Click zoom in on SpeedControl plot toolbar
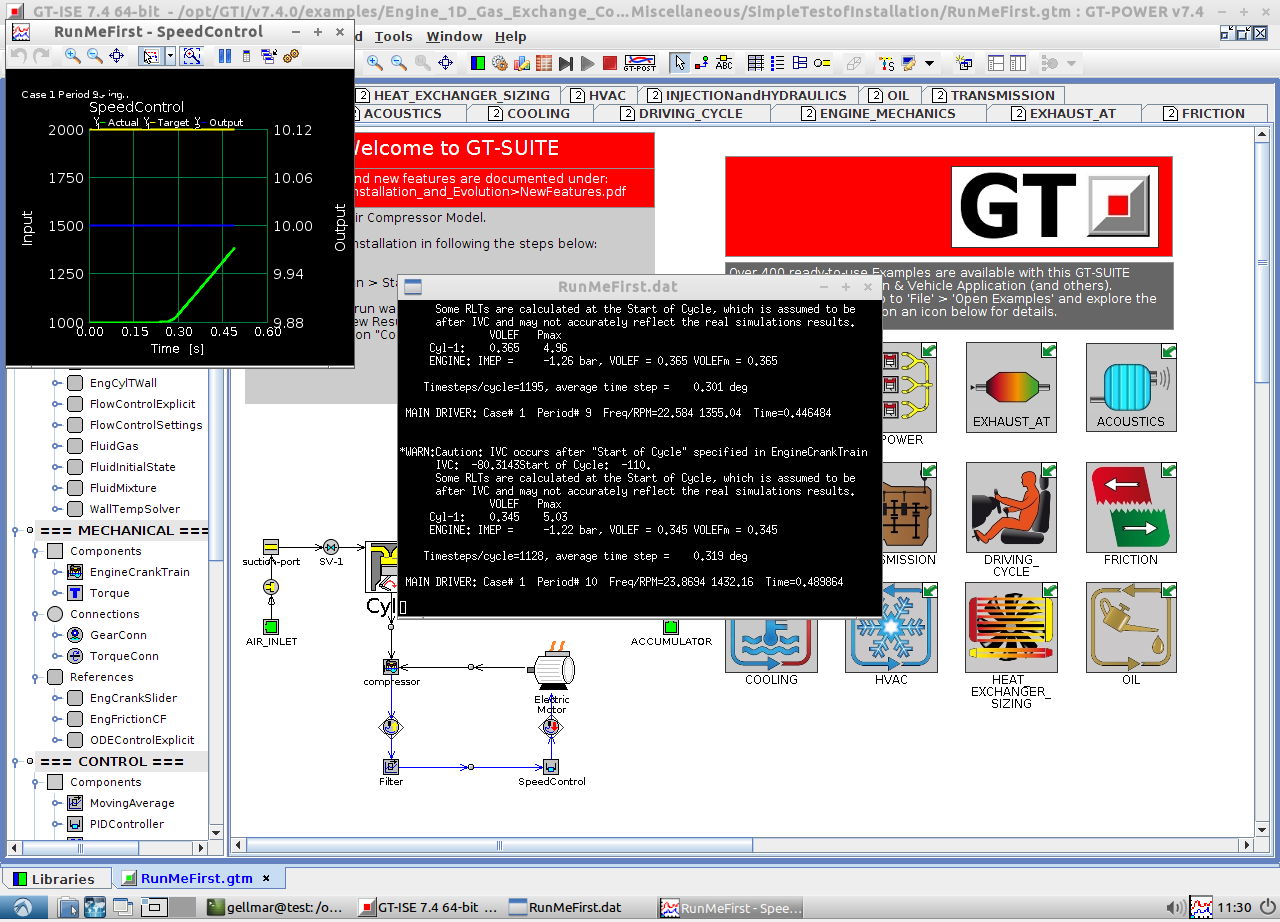This screenshot has height=922, width=1280. pyautogui.click(x=73, y=56)
